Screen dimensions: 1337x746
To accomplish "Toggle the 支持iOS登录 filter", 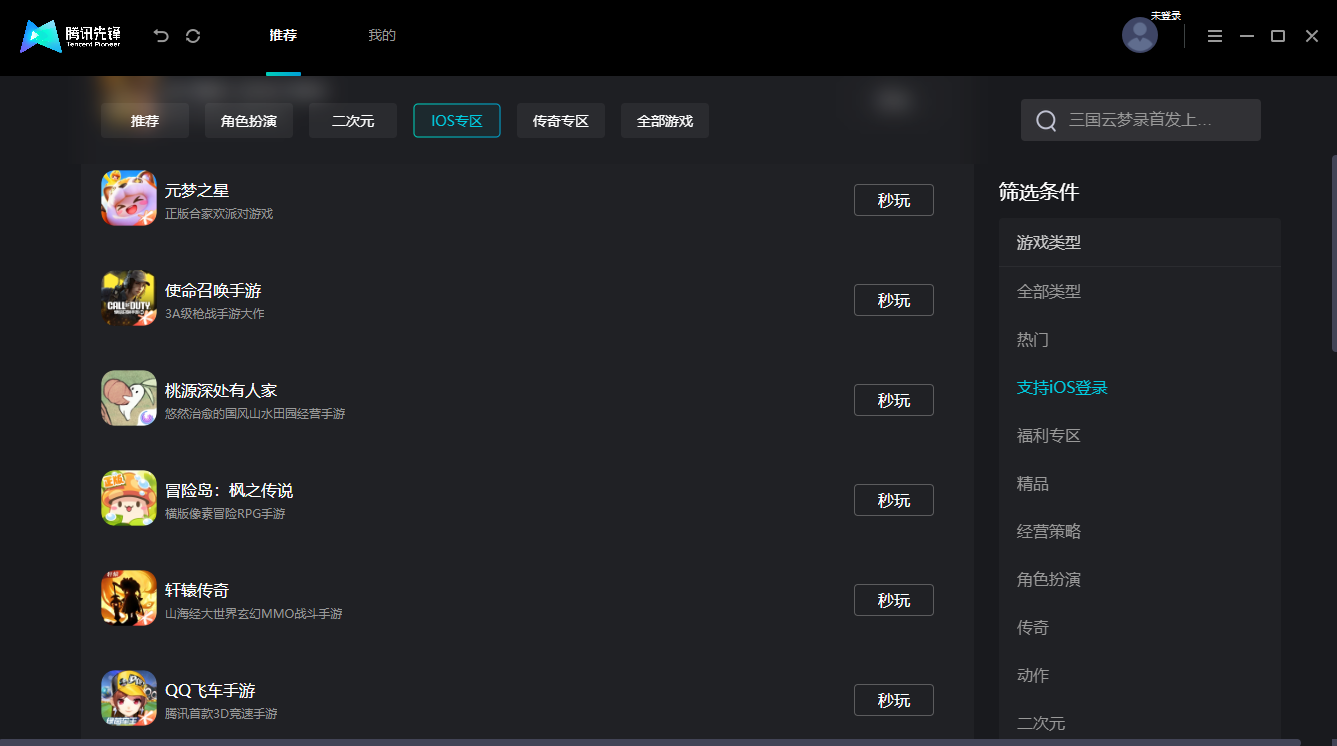I will tap(1061, 387).
